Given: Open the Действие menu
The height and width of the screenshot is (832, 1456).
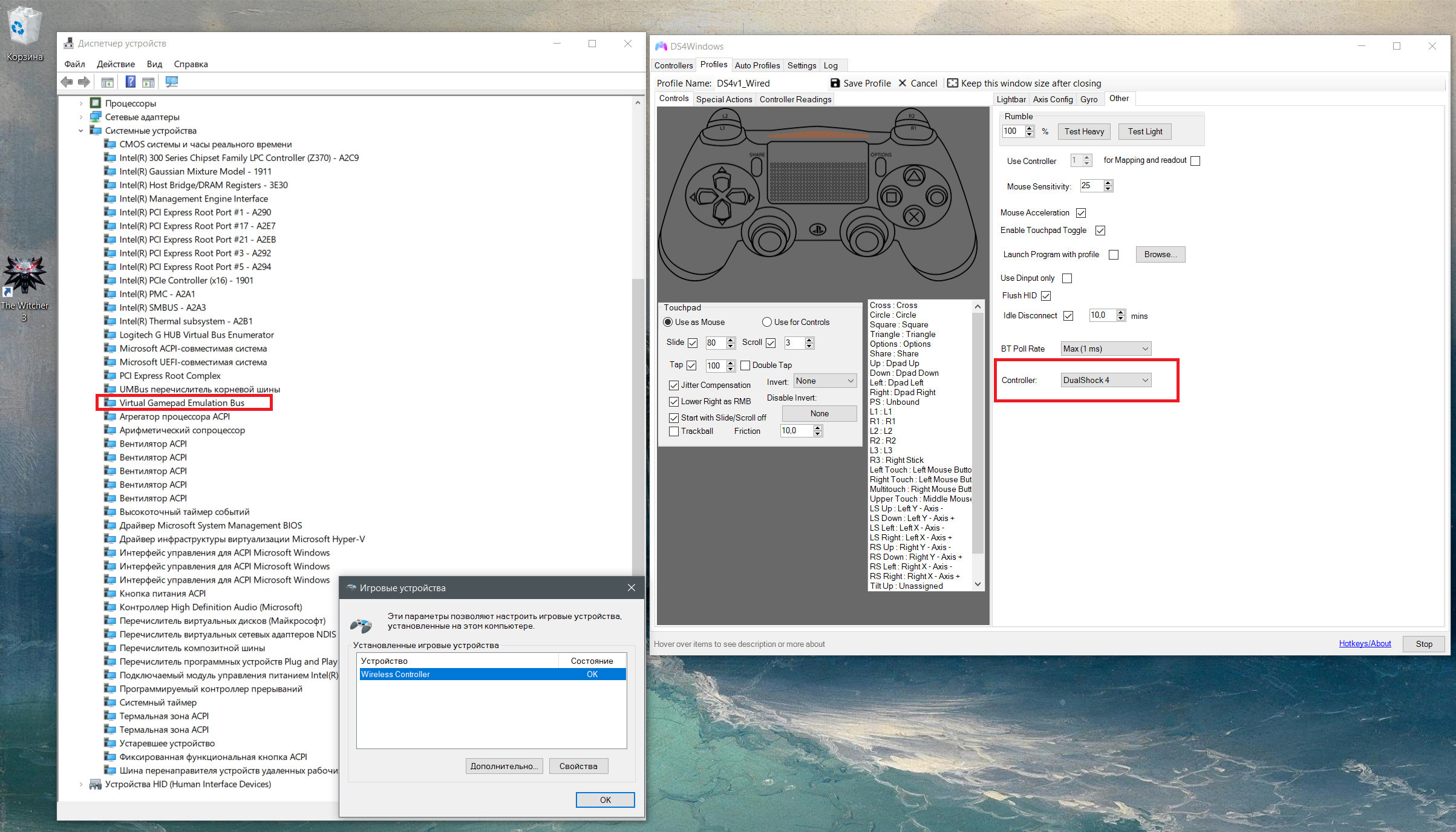Looking at the screenshot, I should coord(116,64).
